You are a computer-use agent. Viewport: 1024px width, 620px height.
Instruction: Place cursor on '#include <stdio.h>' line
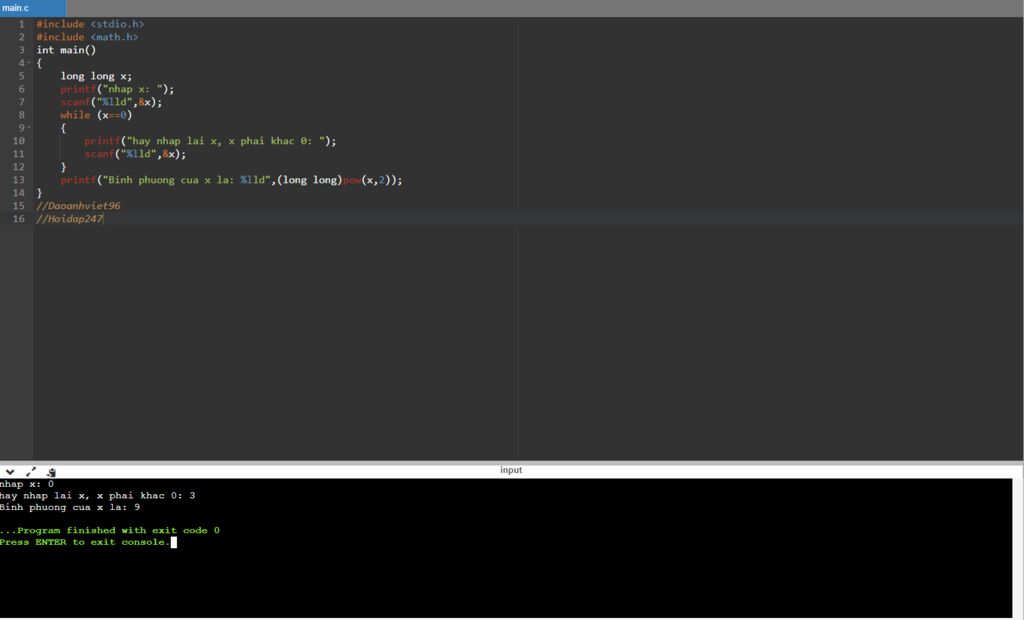point(90,24)
